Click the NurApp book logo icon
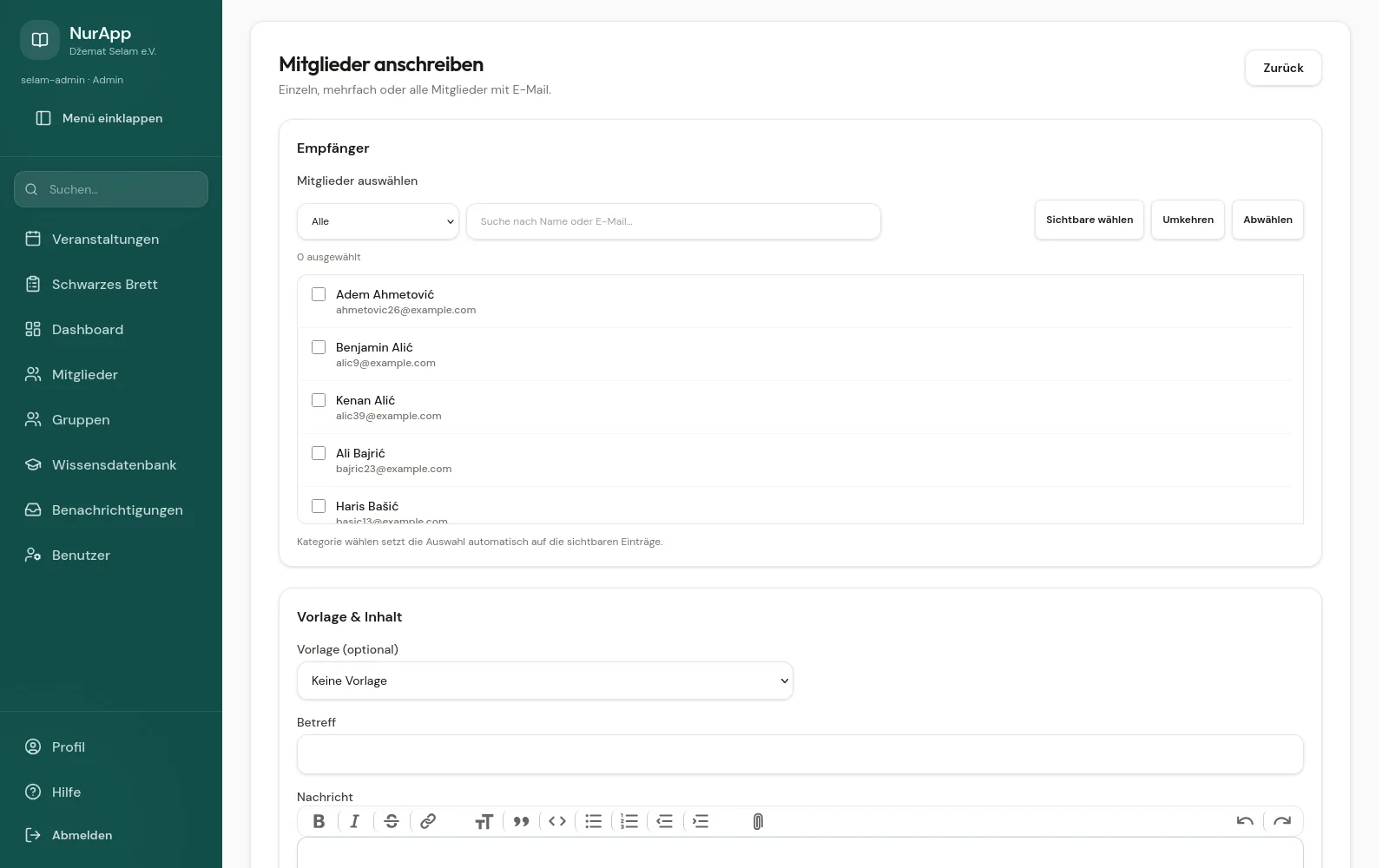The height and width of the screenshot is (868, 1389). coord(40,40)
